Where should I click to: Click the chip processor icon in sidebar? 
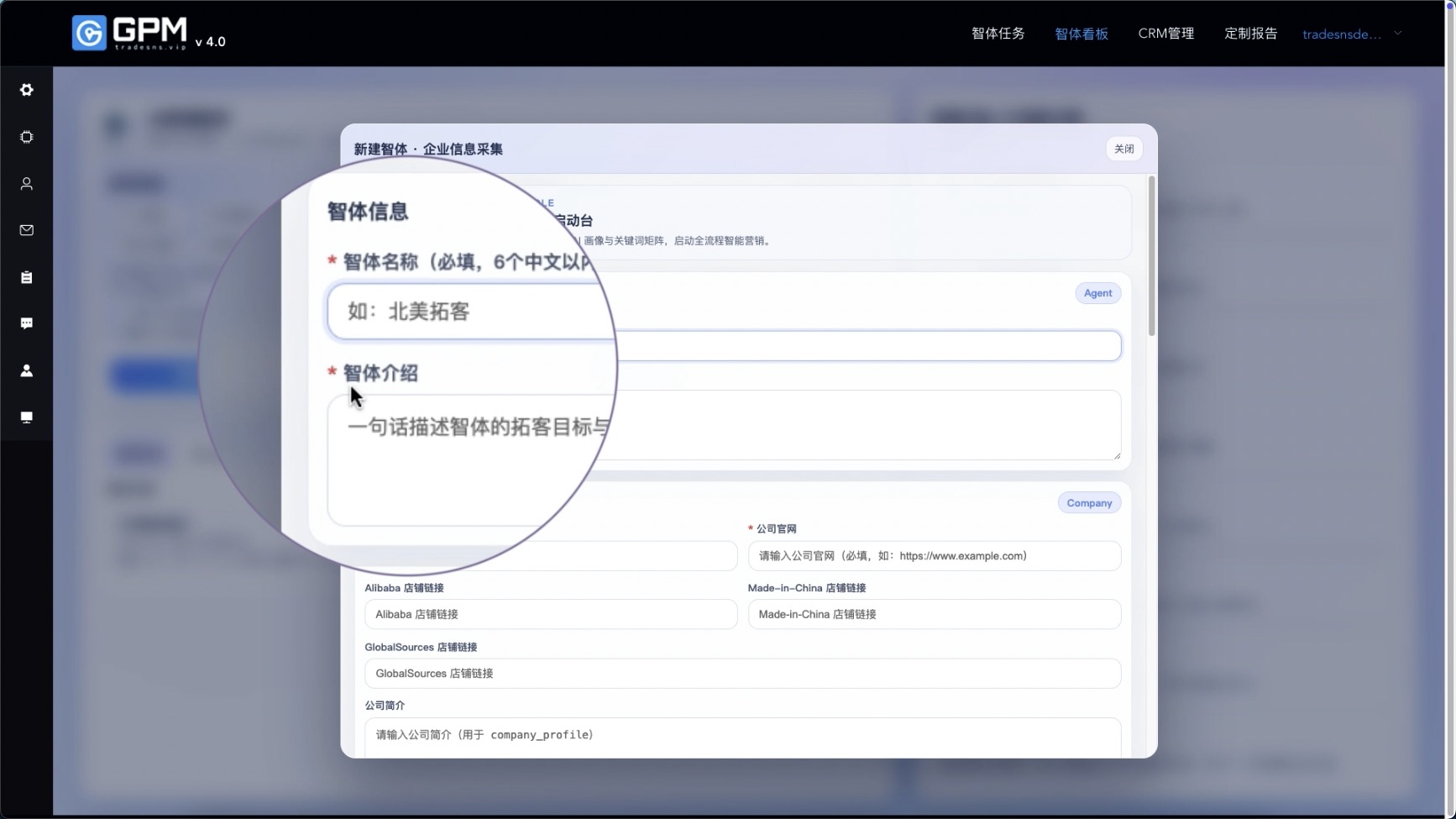point(27,137)
